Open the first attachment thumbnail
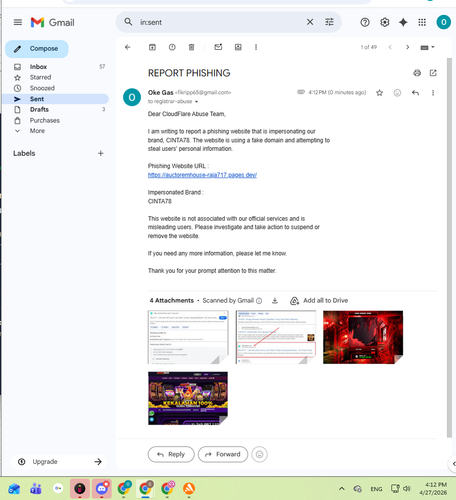This screenshot has width=456, height=500. [x=188, y=337]
